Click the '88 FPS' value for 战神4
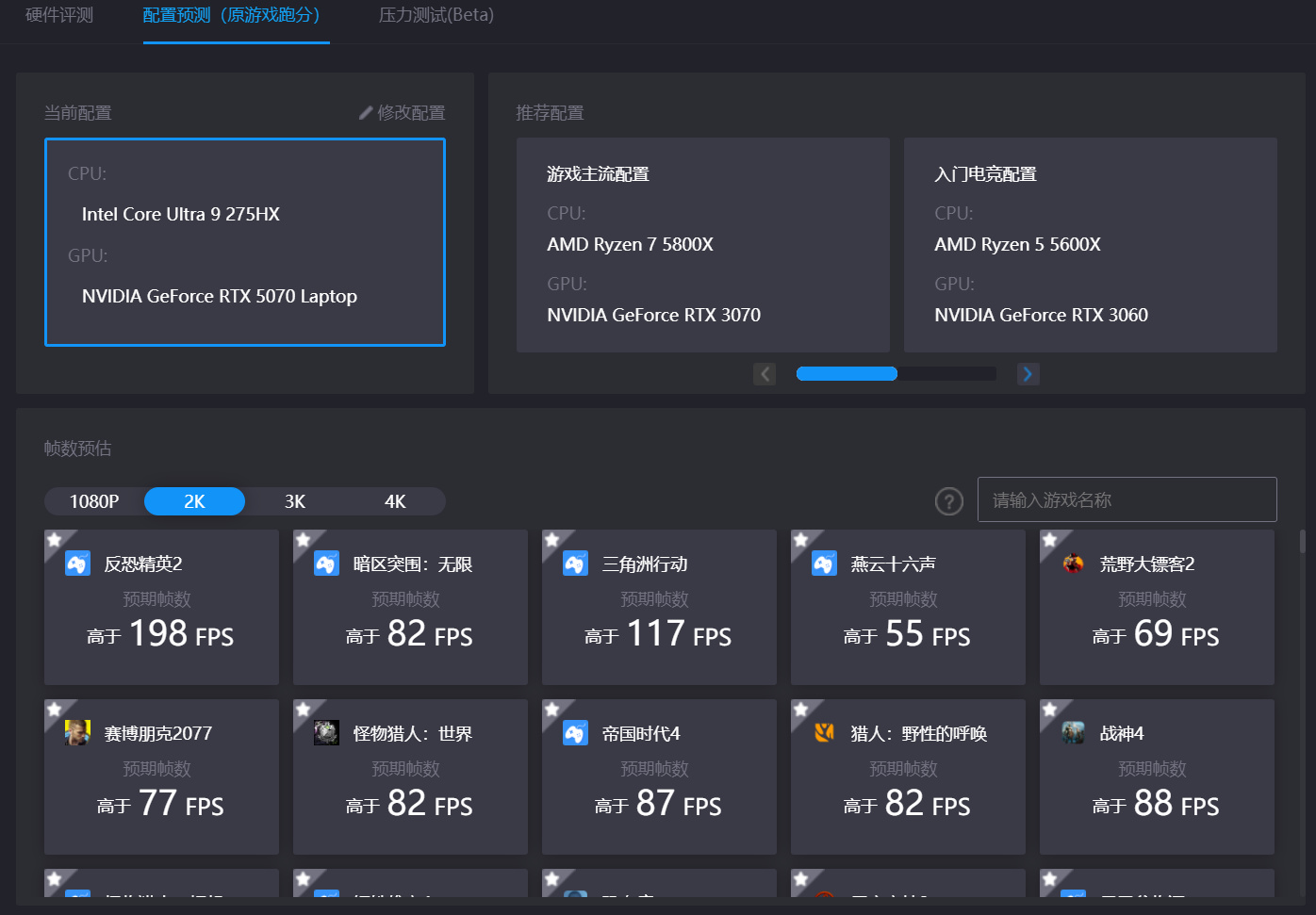This screenshot has height=915, width=1316. point(1176,804)
